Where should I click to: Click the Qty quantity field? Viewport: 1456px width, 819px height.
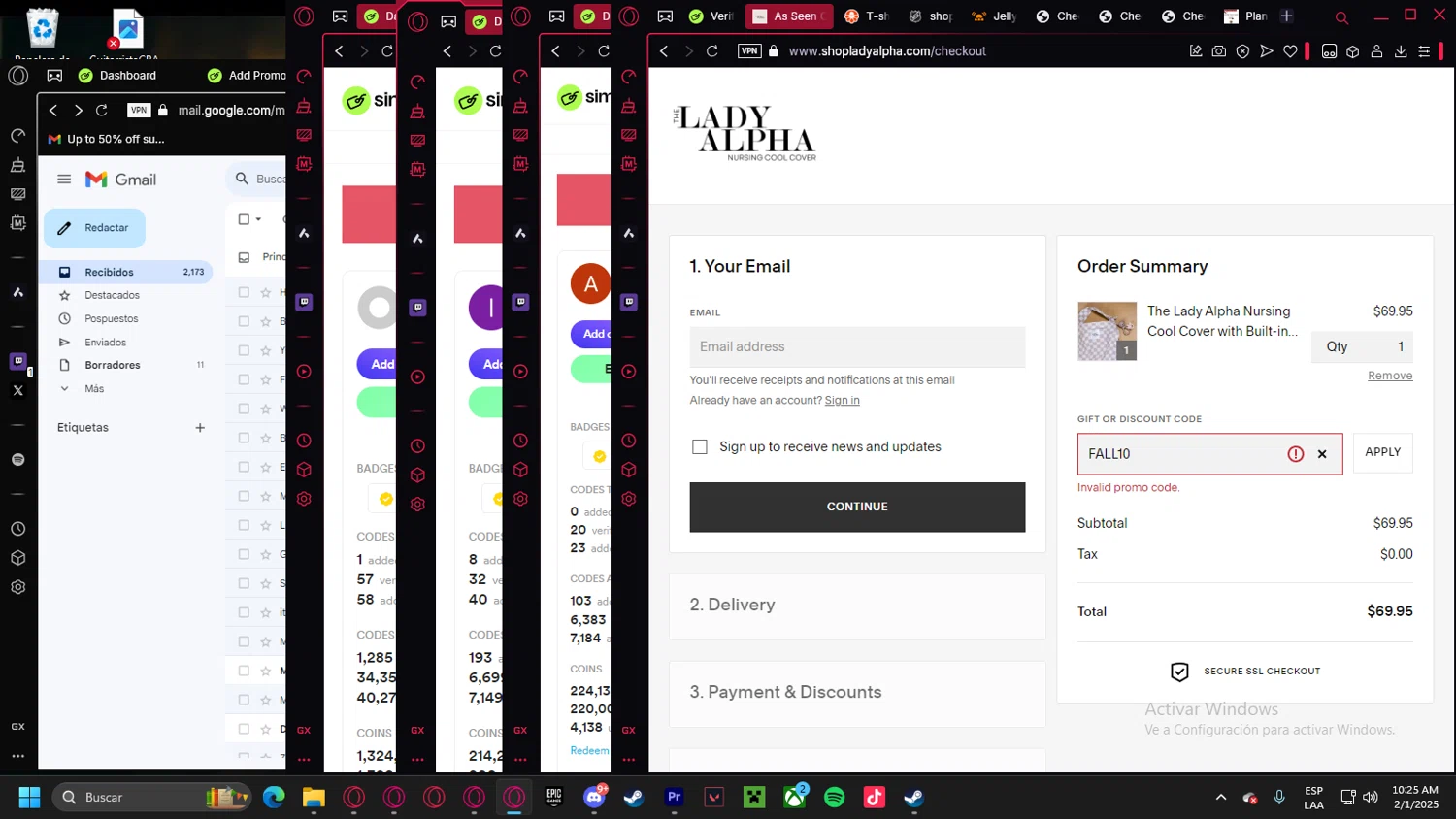pyautogui.click(x=1362, y=347)
